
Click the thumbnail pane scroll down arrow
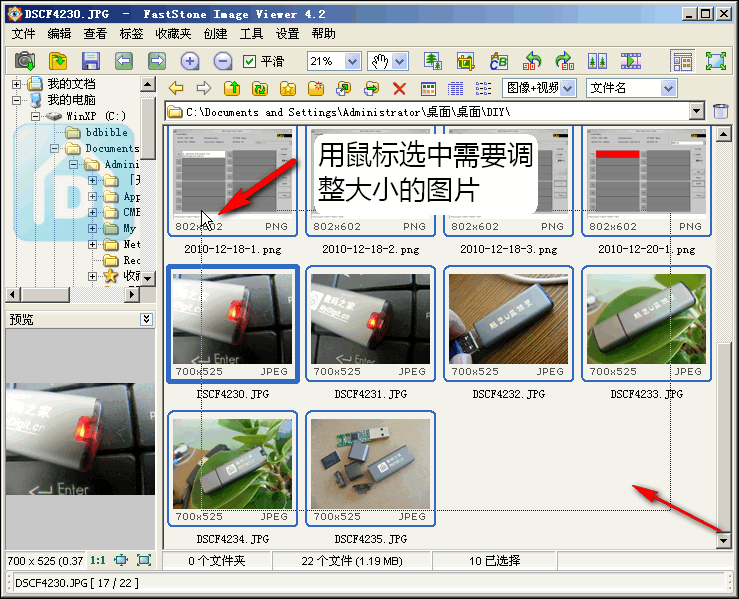(x=723, y=540)
